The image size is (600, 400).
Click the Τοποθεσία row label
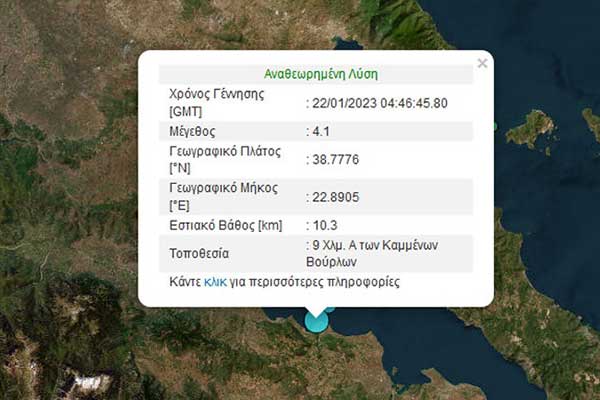pos(199,250)
